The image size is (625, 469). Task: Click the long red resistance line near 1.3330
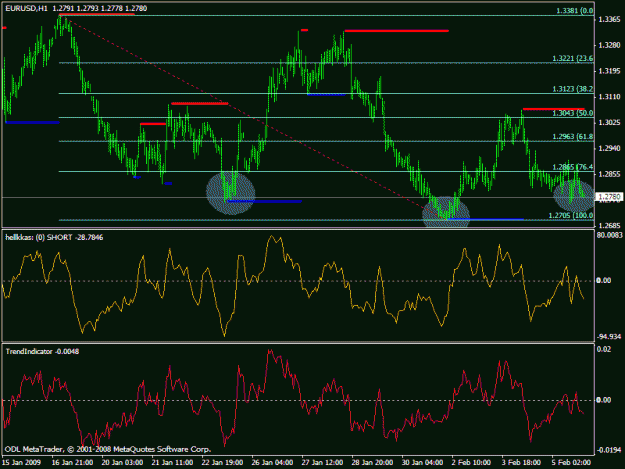pyautogui.click(x=397, y=30)
